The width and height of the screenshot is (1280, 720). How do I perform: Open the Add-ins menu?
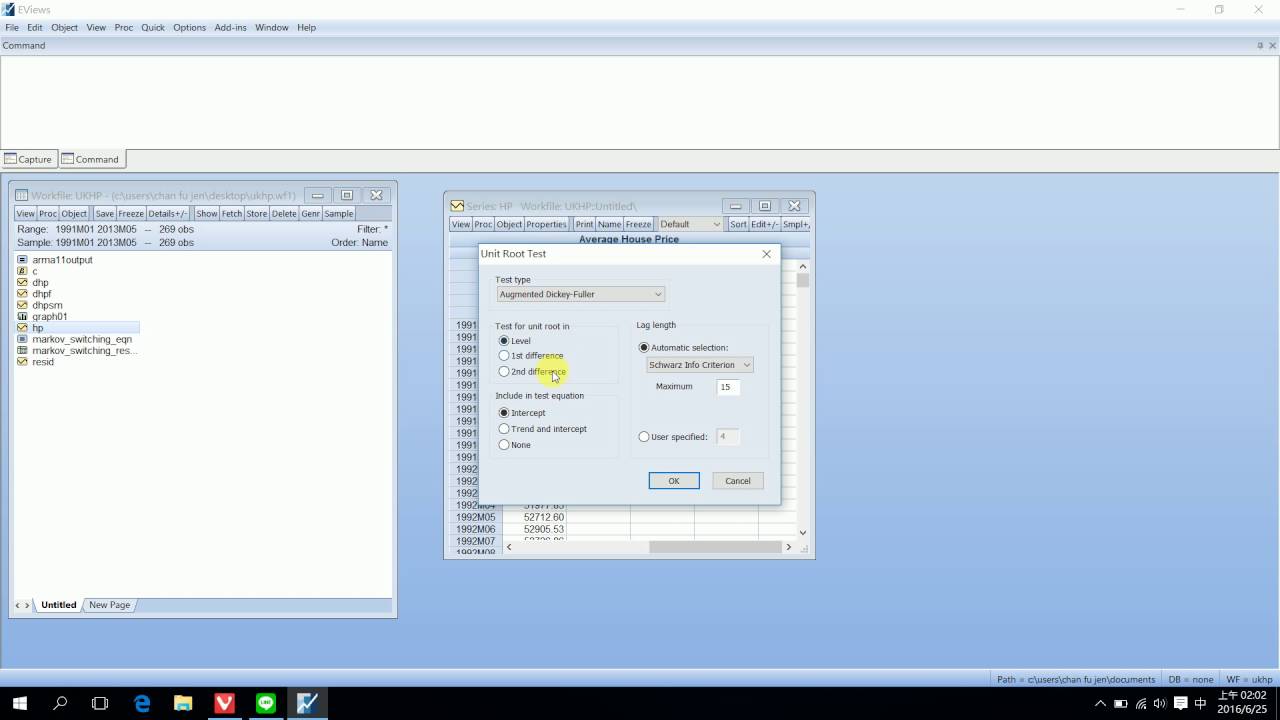click(x=230, y=27)
